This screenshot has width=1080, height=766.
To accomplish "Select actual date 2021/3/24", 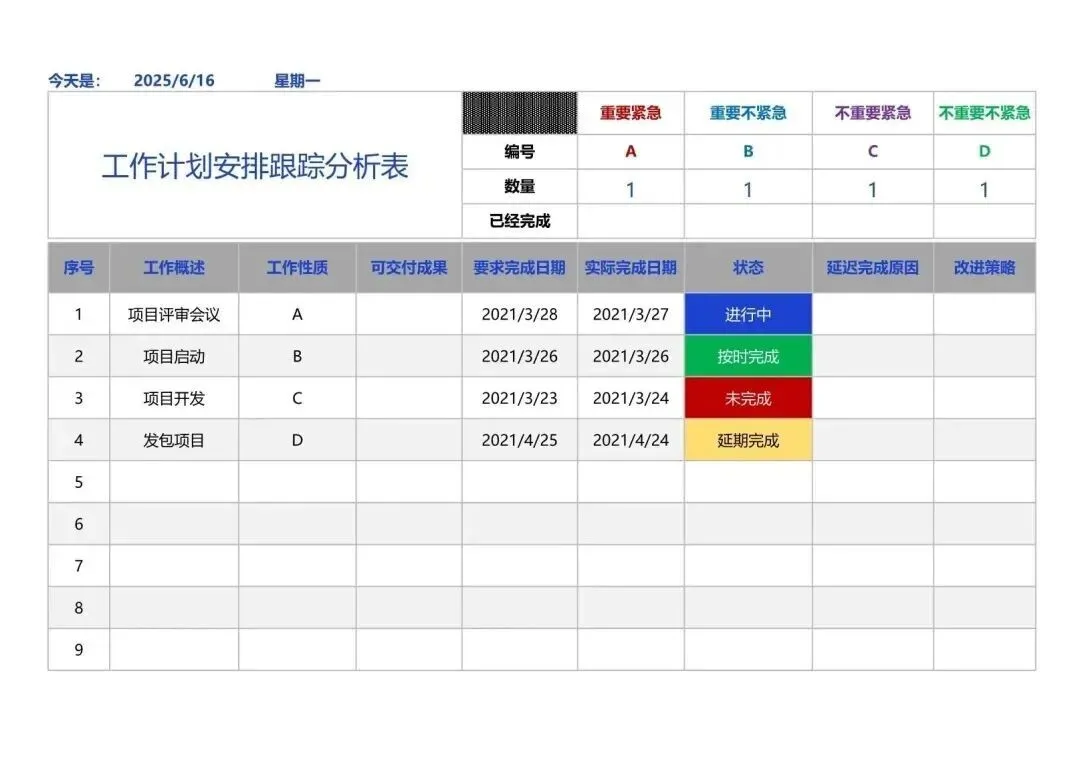I will click(630, 398).
